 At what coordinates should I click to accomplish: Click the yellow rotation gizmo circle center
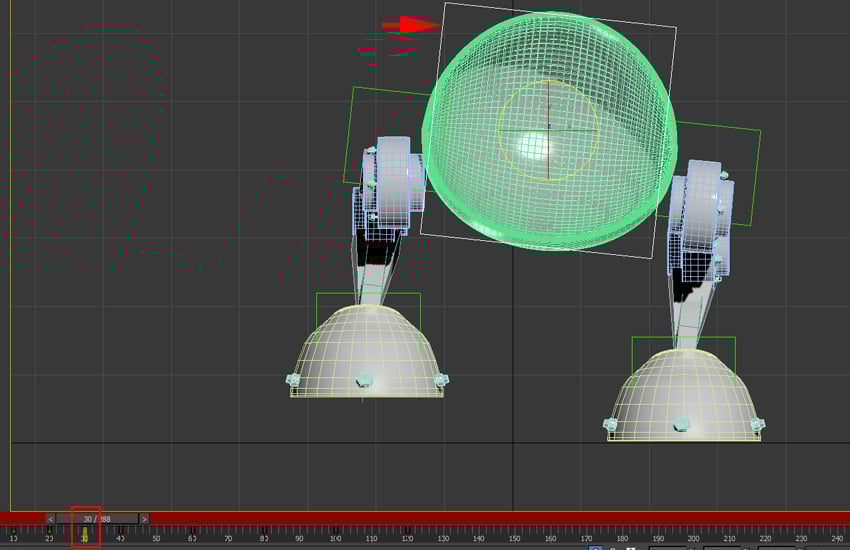[548, 130]
